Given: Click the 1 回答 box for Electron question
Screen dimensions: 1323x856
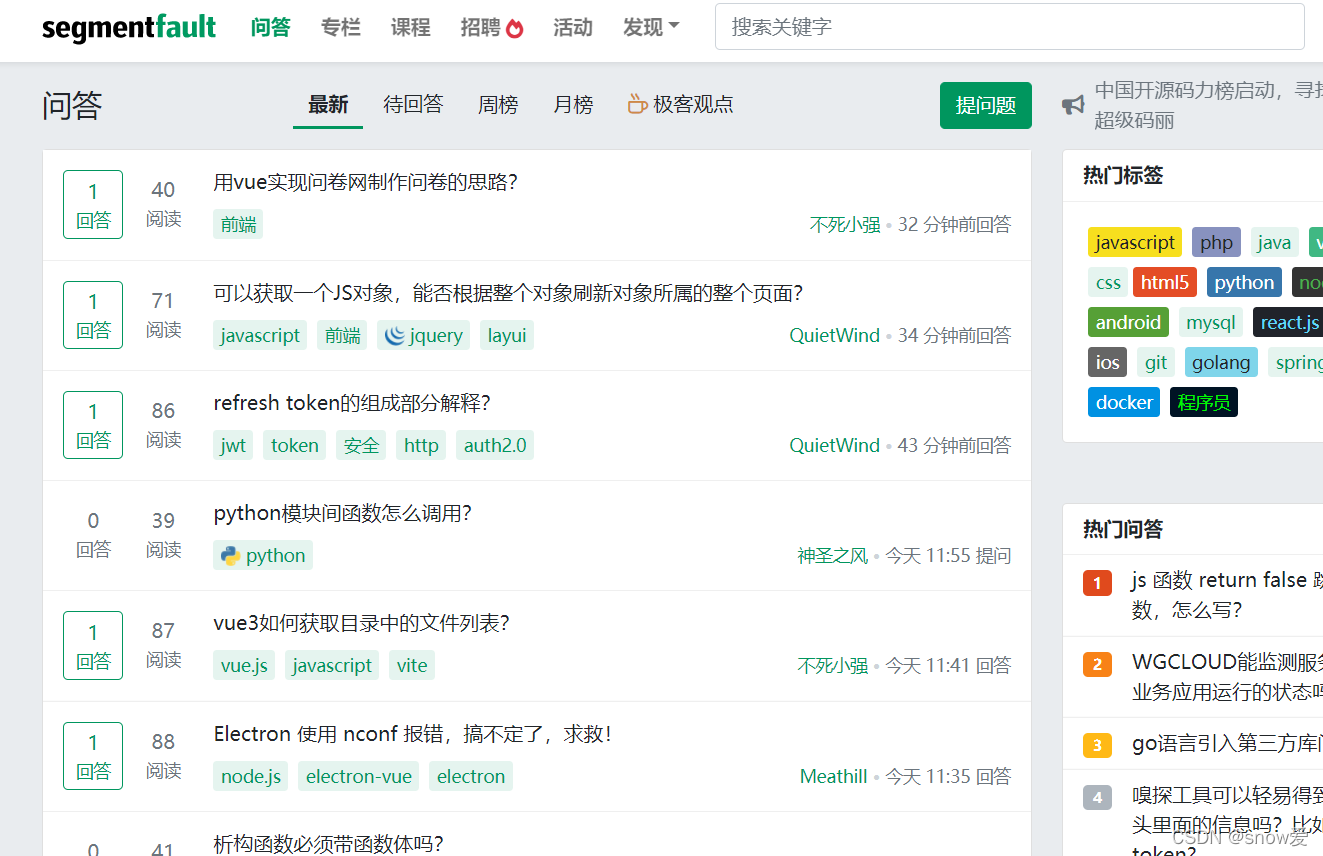Looking at the screenshot, I should pyautogui.click(x=93, y=756).
